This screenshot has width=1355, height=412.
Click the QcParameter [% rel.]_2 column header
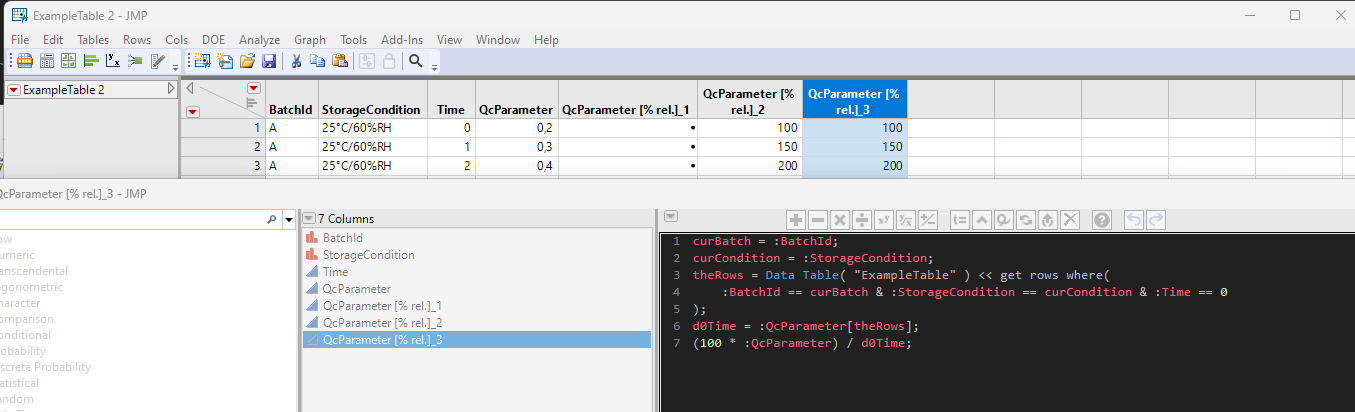coord(748,99)
